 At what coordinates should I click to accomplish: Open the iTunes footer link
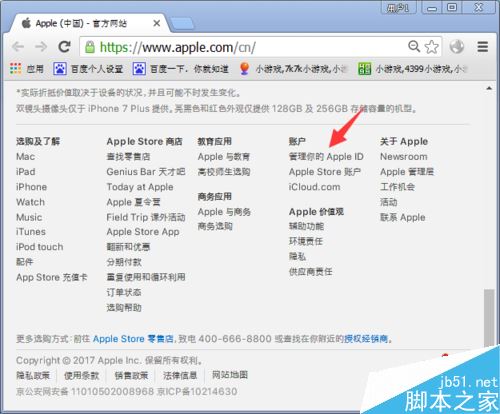[31, 232]
